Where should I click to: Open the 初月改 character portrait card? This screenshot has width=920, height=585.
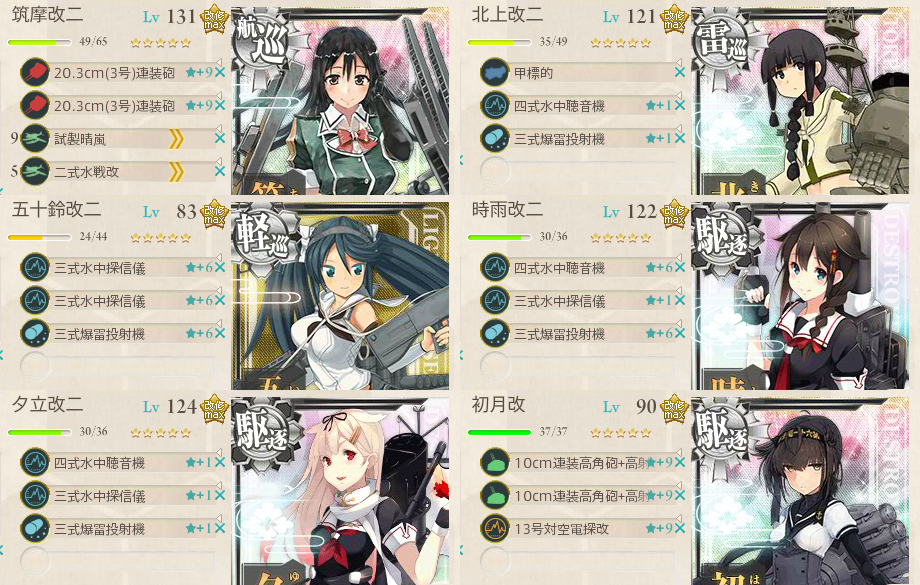pos(800,491)
